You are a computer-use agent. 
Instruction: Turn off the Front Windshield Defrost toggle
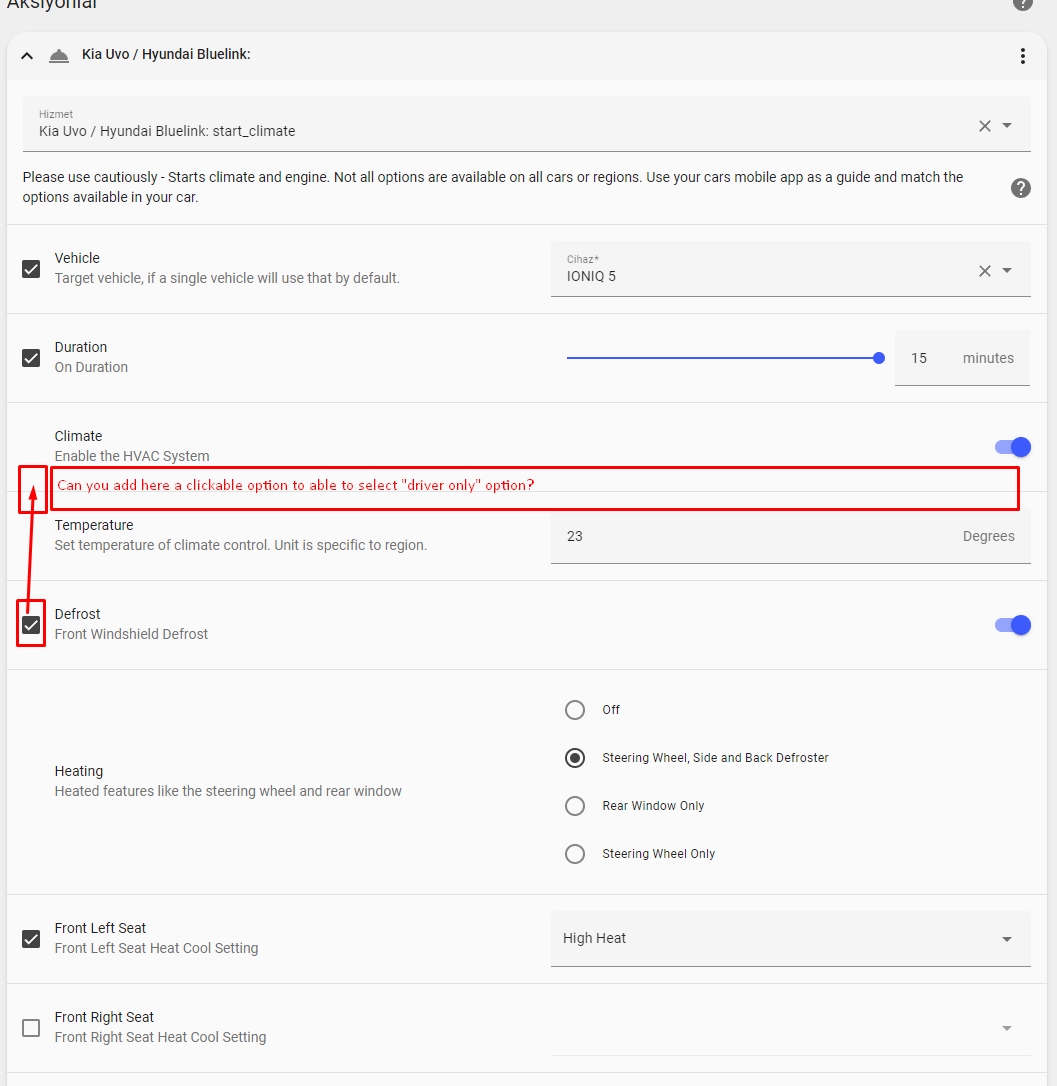click(1012, 624)
